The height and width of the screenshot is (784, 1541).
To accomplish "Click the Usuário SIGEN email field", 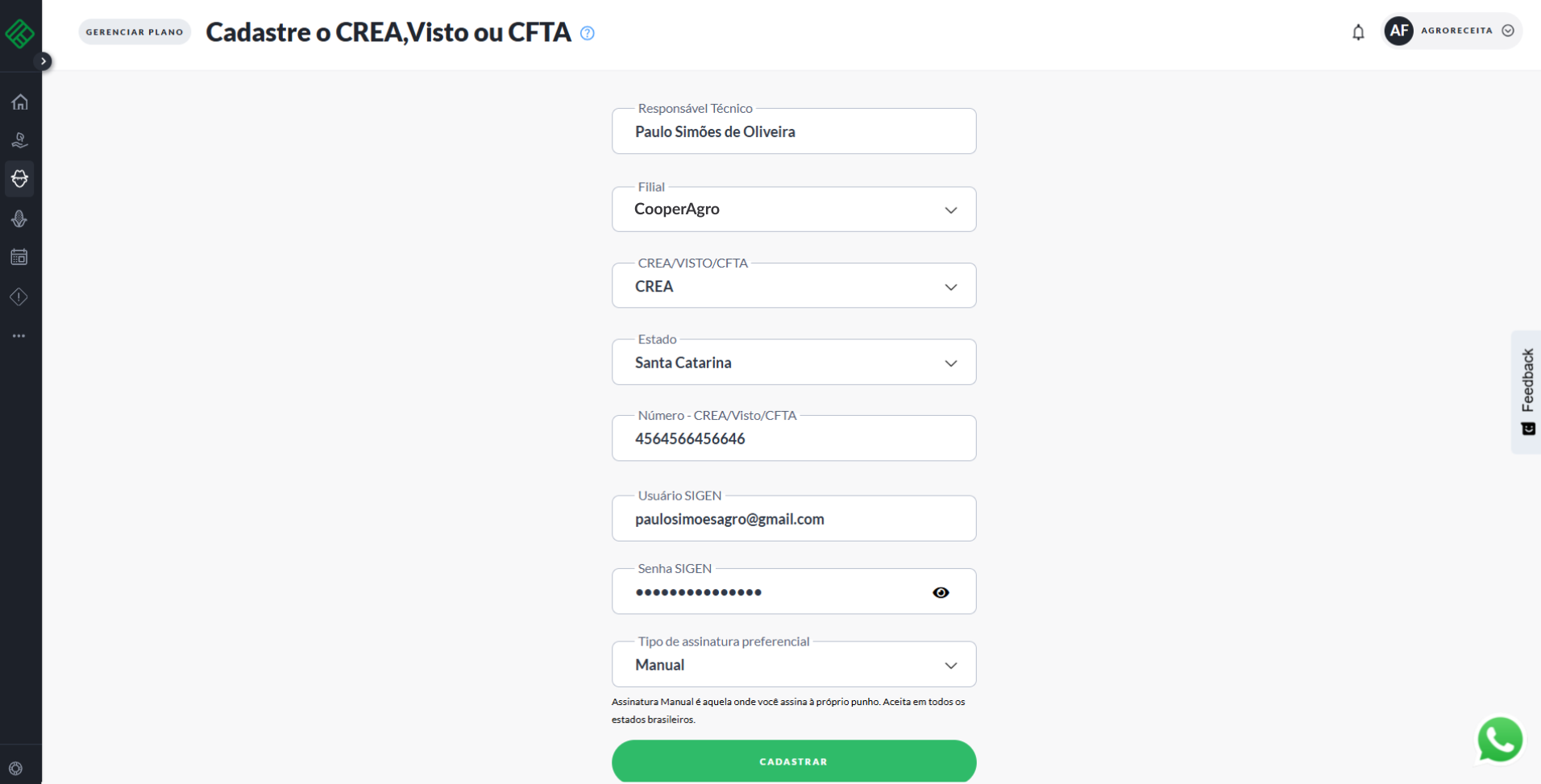I will [x=793, y=519].
